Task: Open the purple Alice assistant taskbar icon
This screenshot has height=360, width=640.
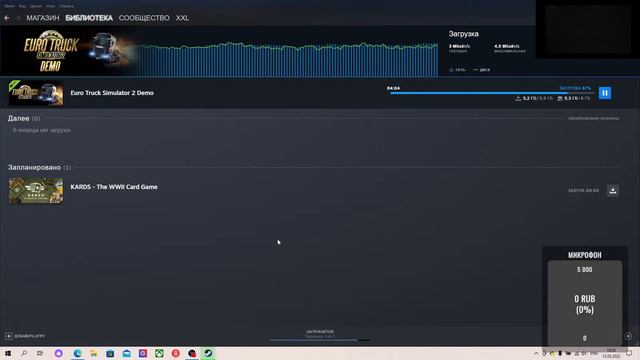Action: point(59,353)
